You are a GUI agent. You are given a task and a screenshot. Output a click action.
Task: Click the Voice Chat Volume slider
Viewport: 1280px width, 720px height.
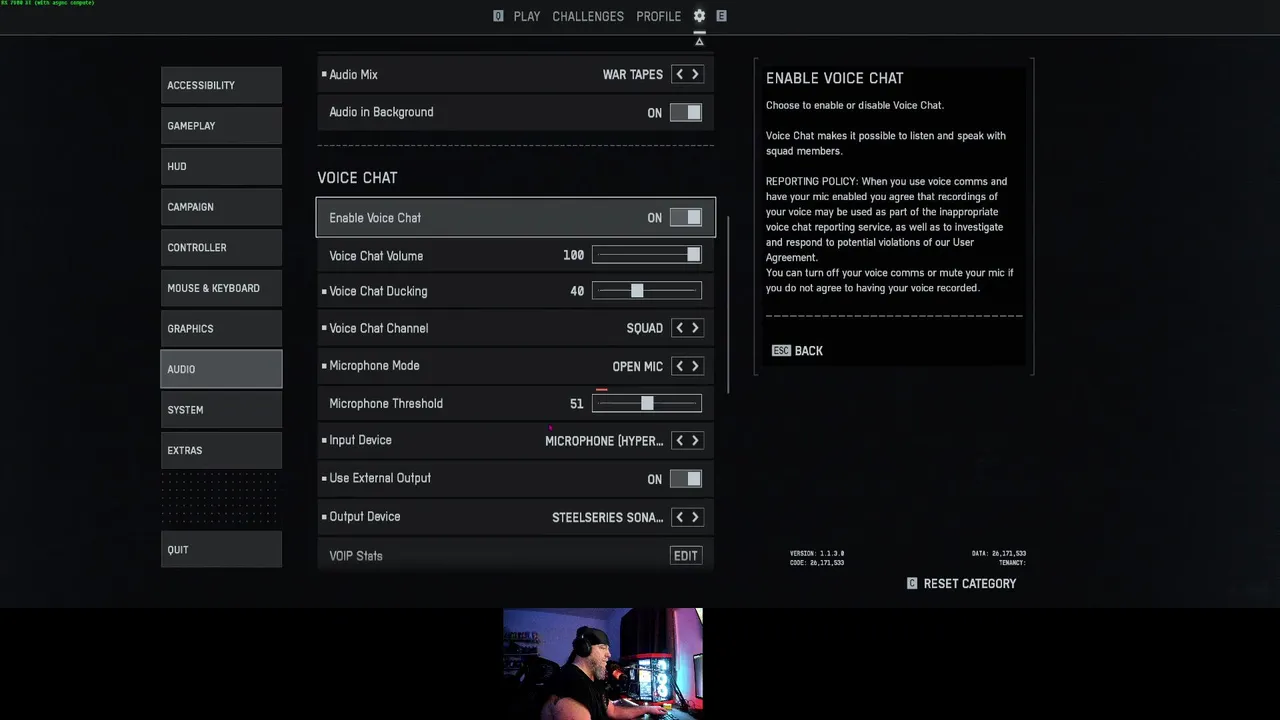pos(647,256)
